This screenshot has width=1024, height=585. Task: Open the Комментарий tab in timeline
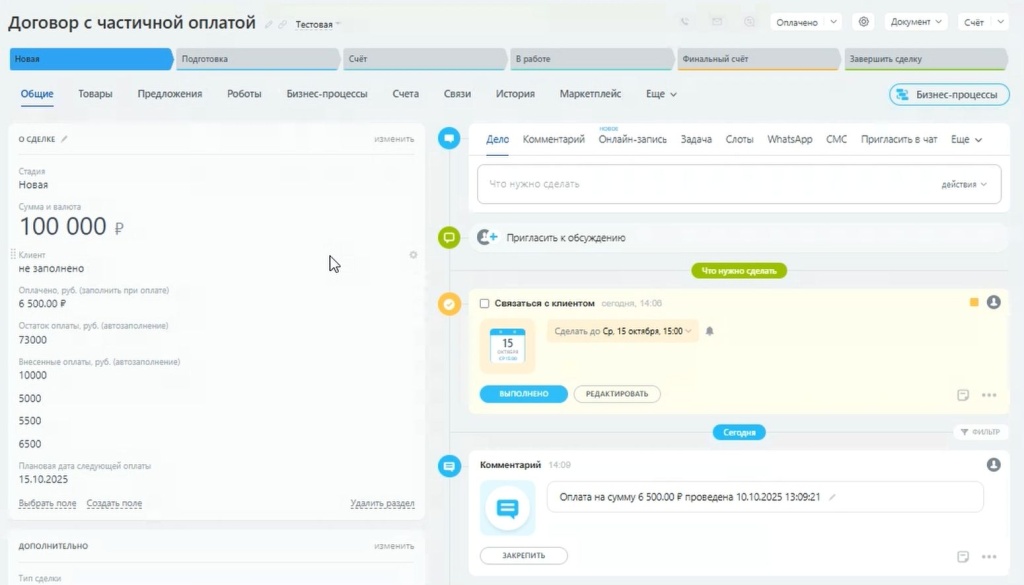[553, 140]
